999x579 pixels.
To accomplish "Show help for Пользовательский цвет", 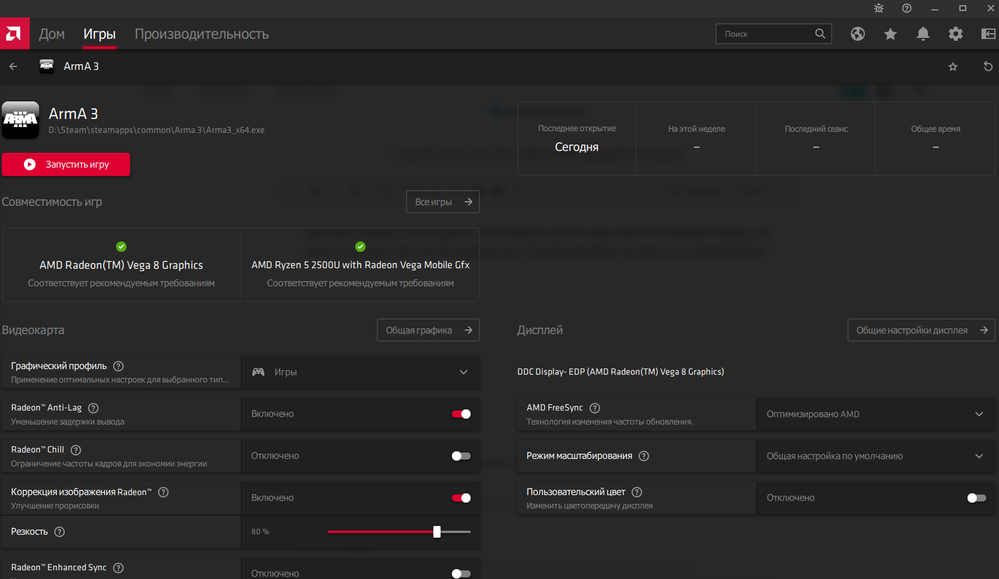I will click(x=636, y=492).
